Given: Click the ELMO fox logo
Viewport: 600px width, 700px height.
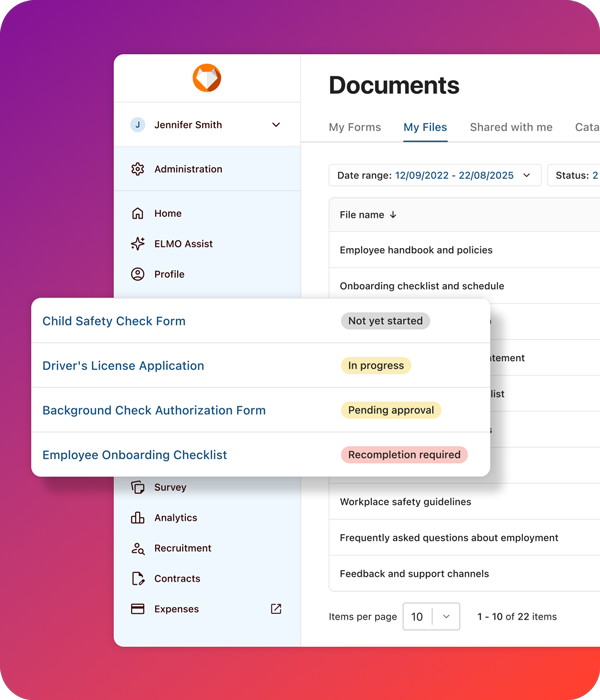Looking at the screenshot, I should pyautogui.click(x=207, y=78).
